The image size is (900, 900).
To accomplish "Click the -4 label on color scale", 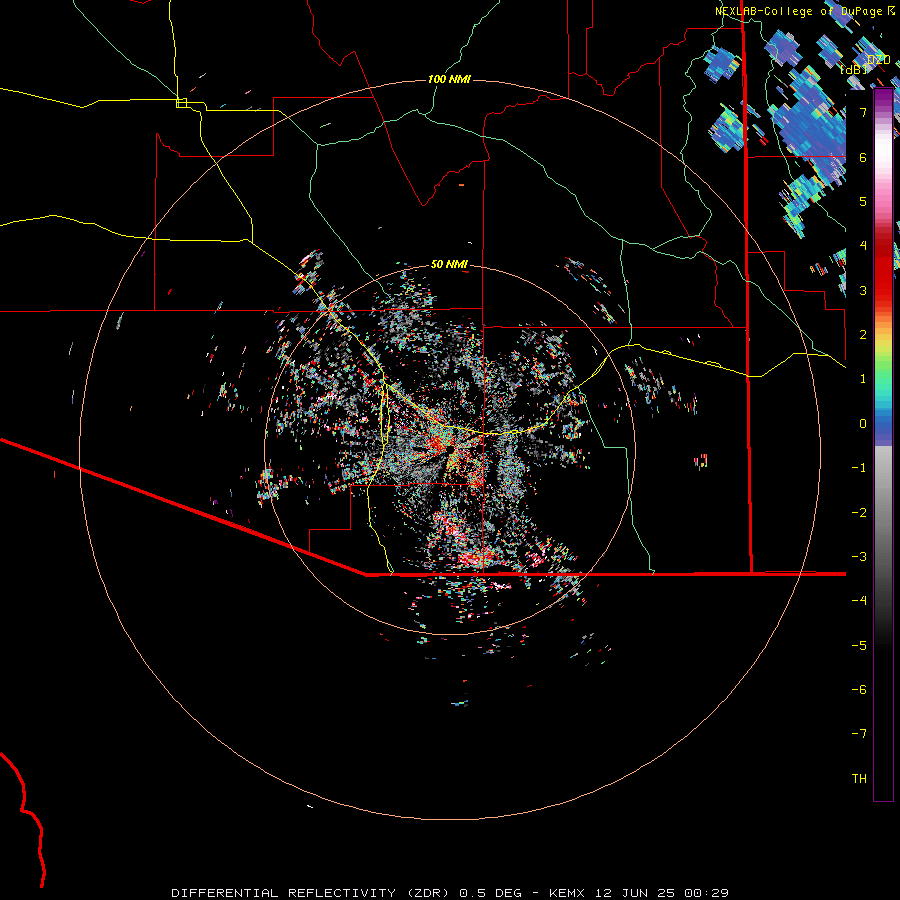I will click(859, 601).
